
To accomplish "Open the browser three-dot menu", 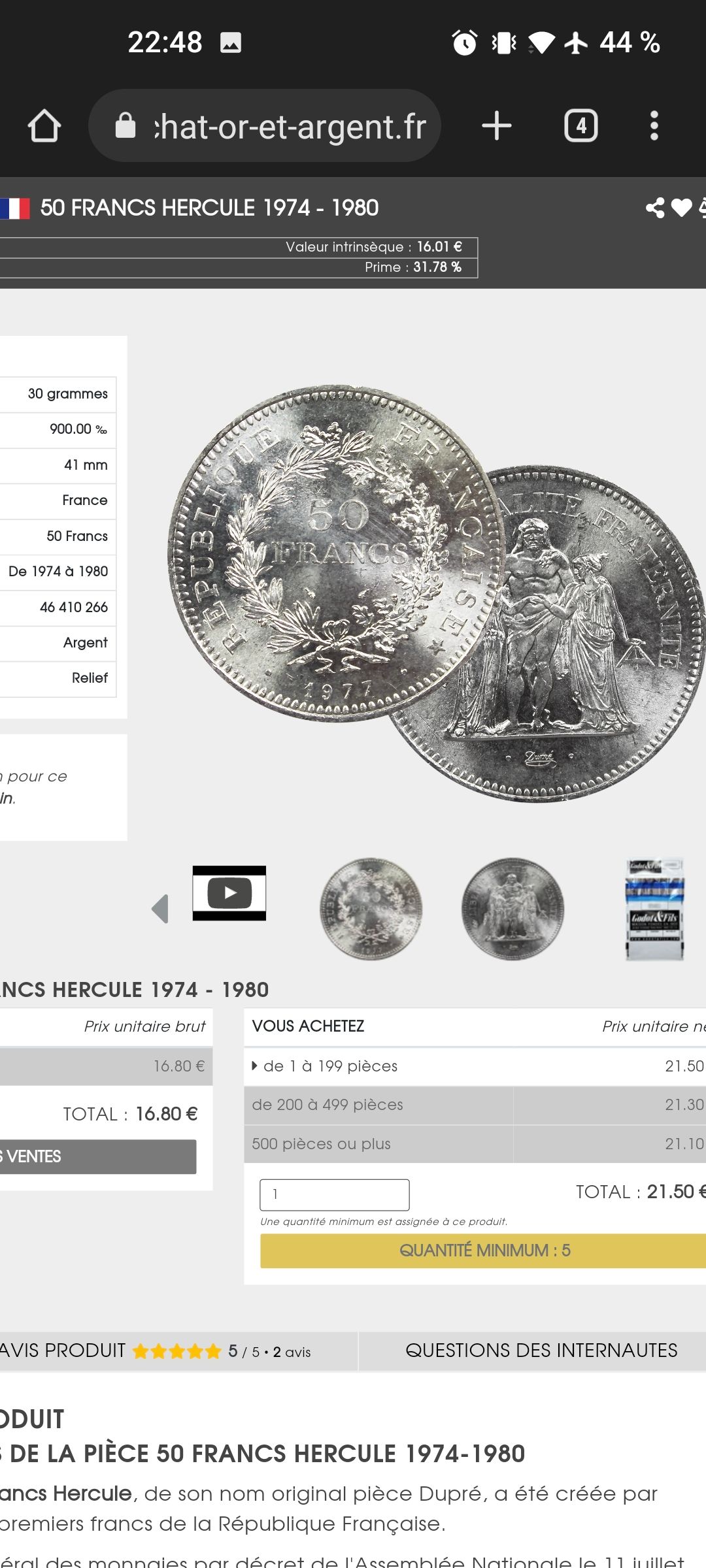I will tap(654, 125).
